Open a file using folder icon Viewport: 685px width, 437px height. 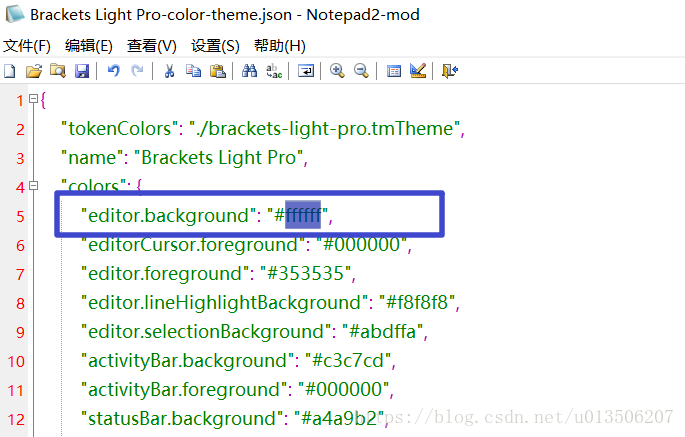coord(34,70)
